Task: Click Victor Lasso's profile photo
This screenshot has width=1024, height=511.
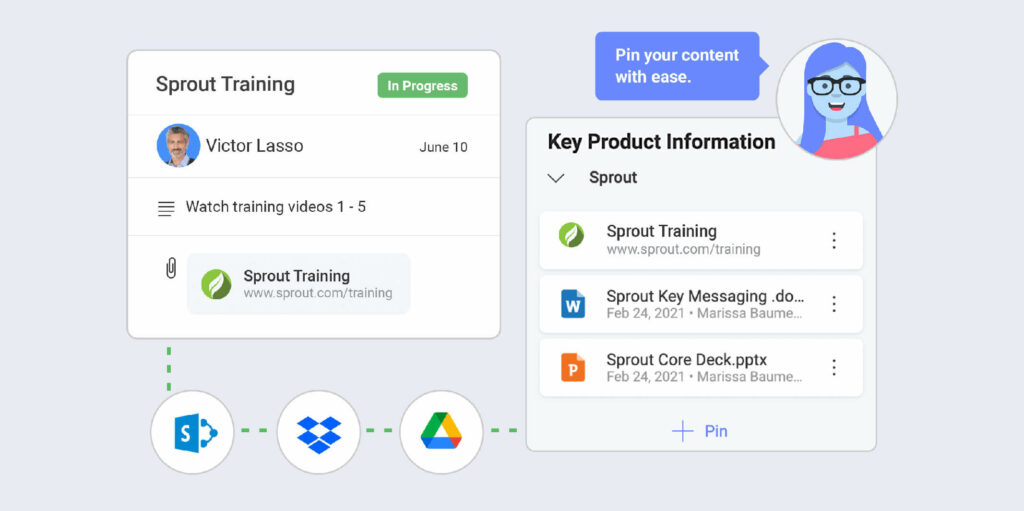Action: (178, 145)
